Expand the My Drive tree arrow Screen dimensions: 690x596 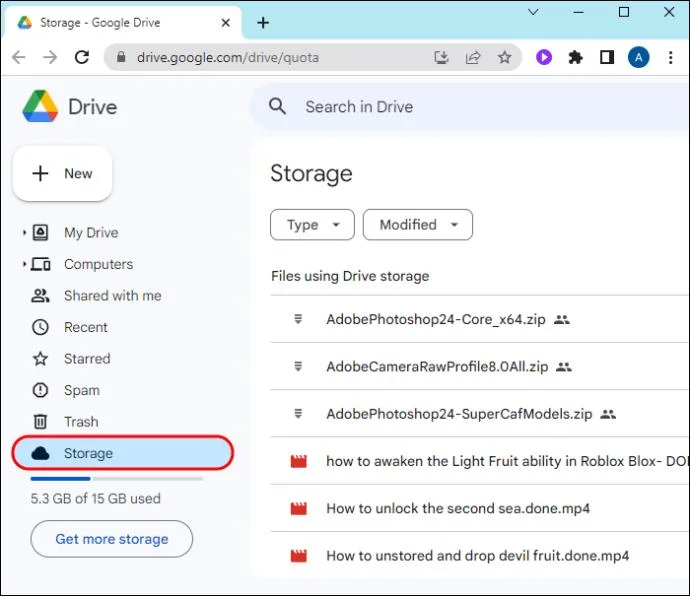pyautogui.click(x=24, y=232)
